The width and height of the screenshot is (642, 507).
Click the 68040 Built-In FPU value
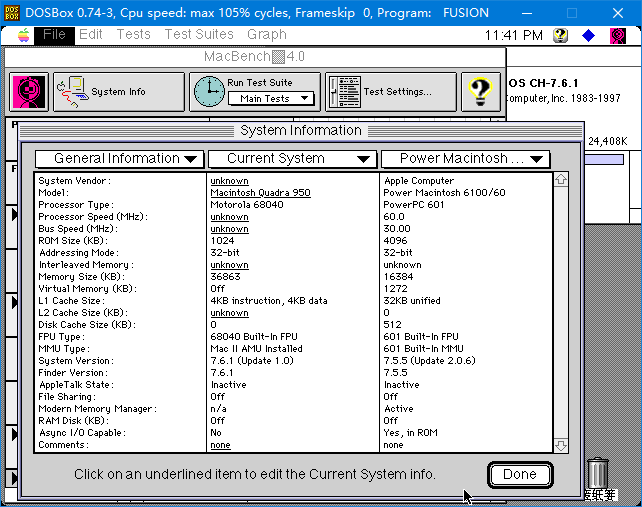[x=254, y=337]
